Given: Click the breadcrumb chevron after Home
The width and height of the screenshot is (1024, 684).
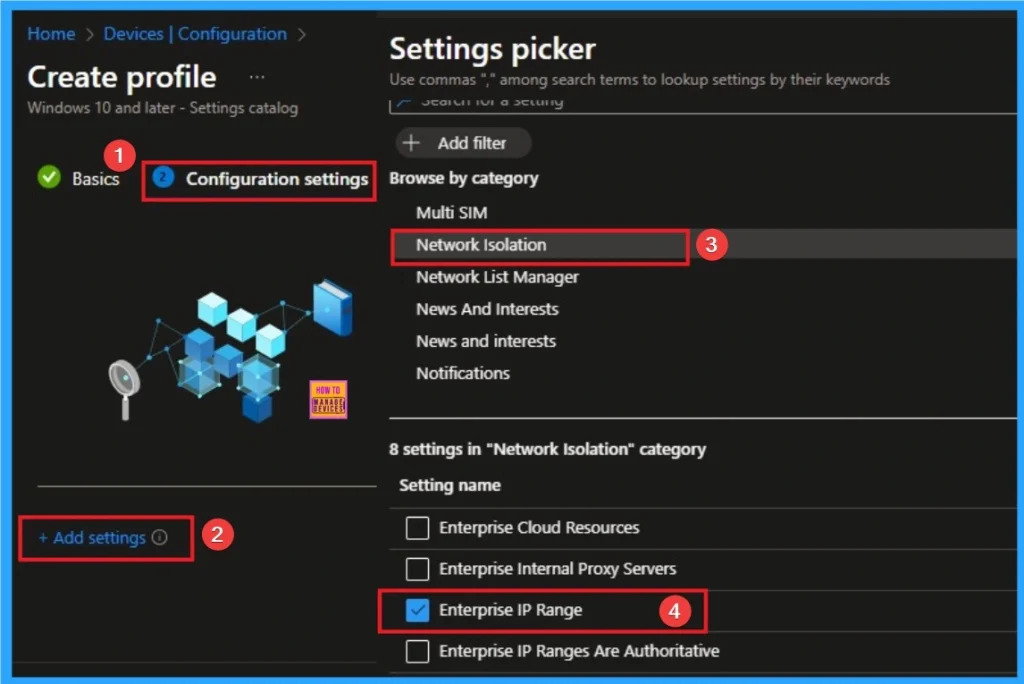Looking at the screenshot, I should (x=87, y=33).
